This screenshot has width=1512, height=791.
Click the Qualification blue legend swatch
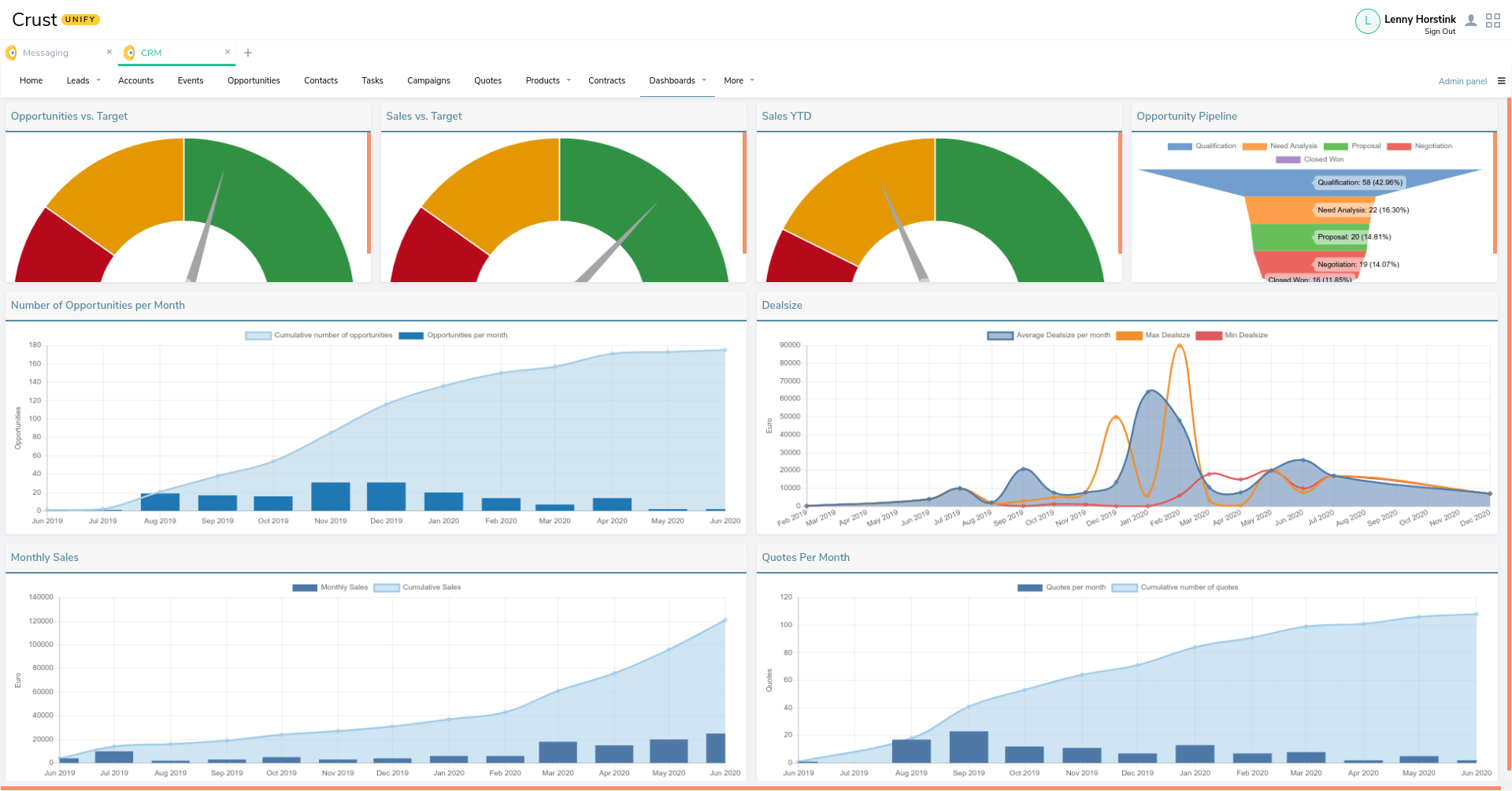point(1179,147)
